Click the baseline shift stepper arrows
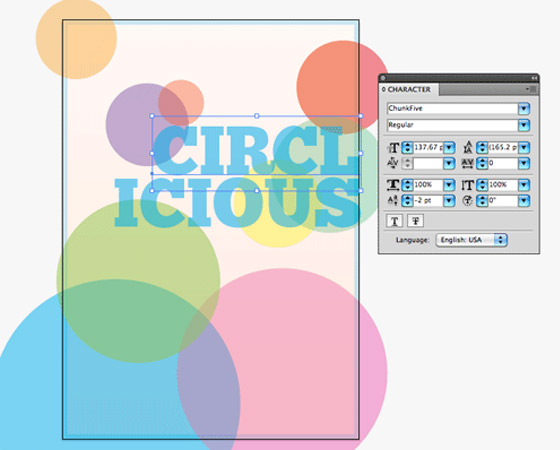This screenshot has height=450, width=560. coord(407,201)
